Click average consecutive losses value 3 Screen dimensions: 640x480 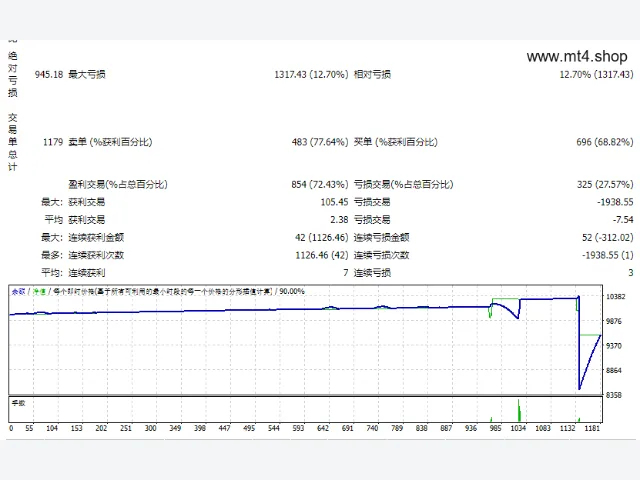(631, 273)
